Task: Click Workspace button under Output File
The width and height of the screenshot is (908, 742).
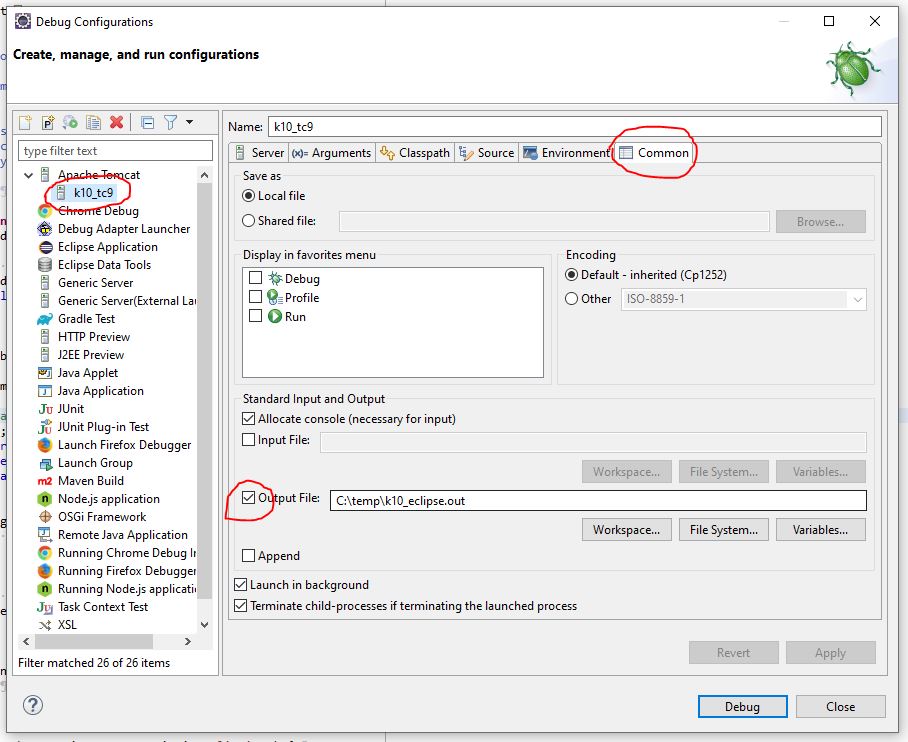Action: pyautogui.click(x=627, y=529)
